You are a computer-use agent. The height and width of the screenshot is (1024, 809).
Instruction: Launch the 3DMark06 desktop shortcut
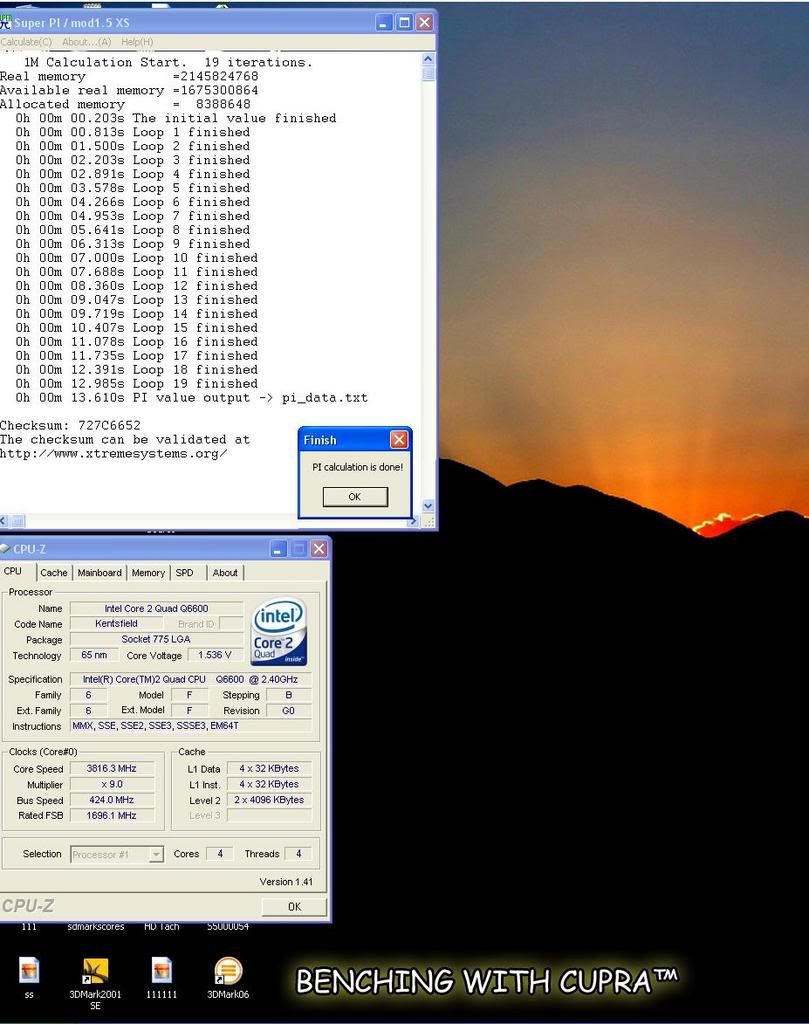coord(228,972)
